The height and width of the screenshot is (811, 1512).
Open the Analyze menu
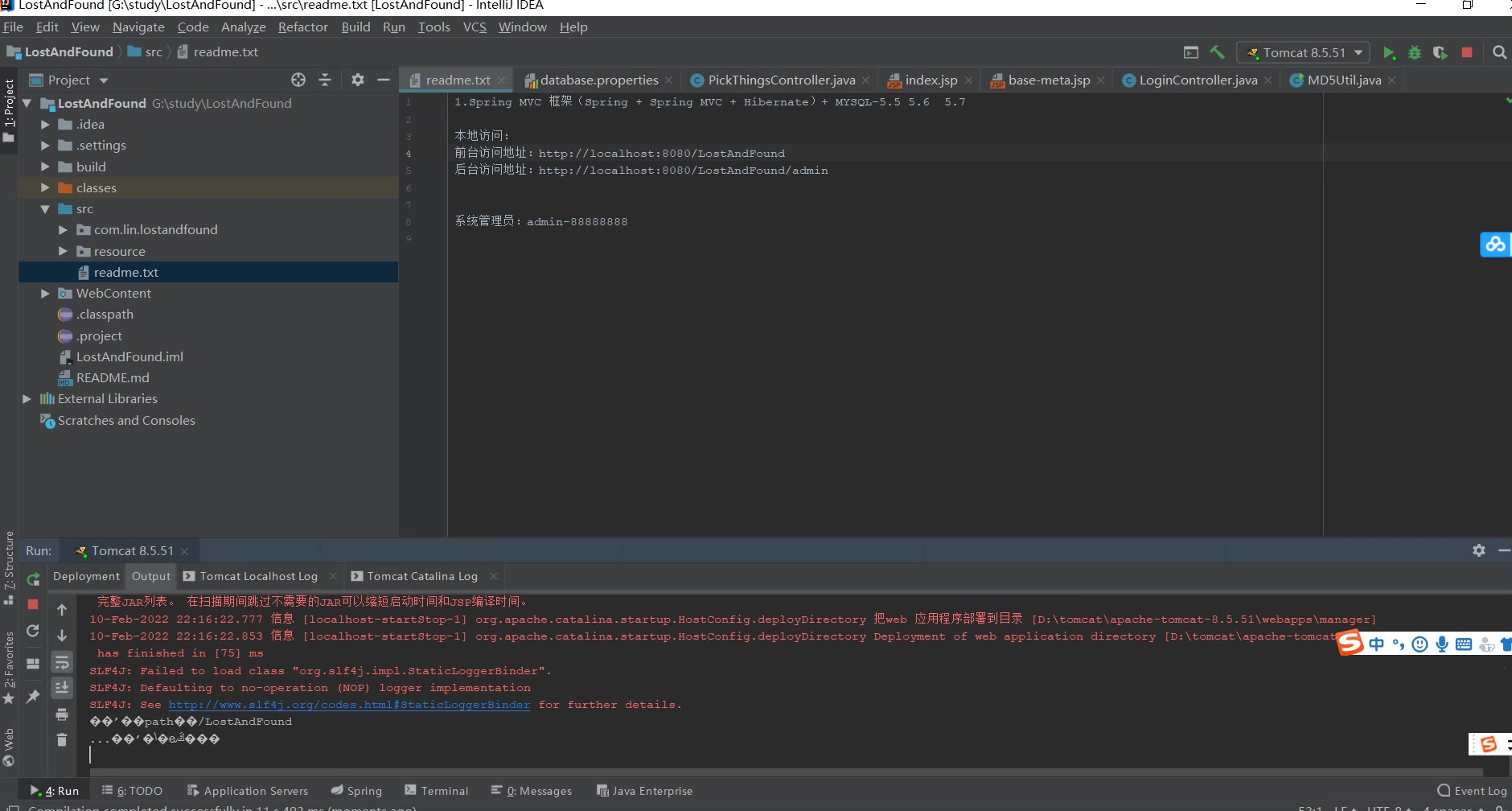click(243, 27)
